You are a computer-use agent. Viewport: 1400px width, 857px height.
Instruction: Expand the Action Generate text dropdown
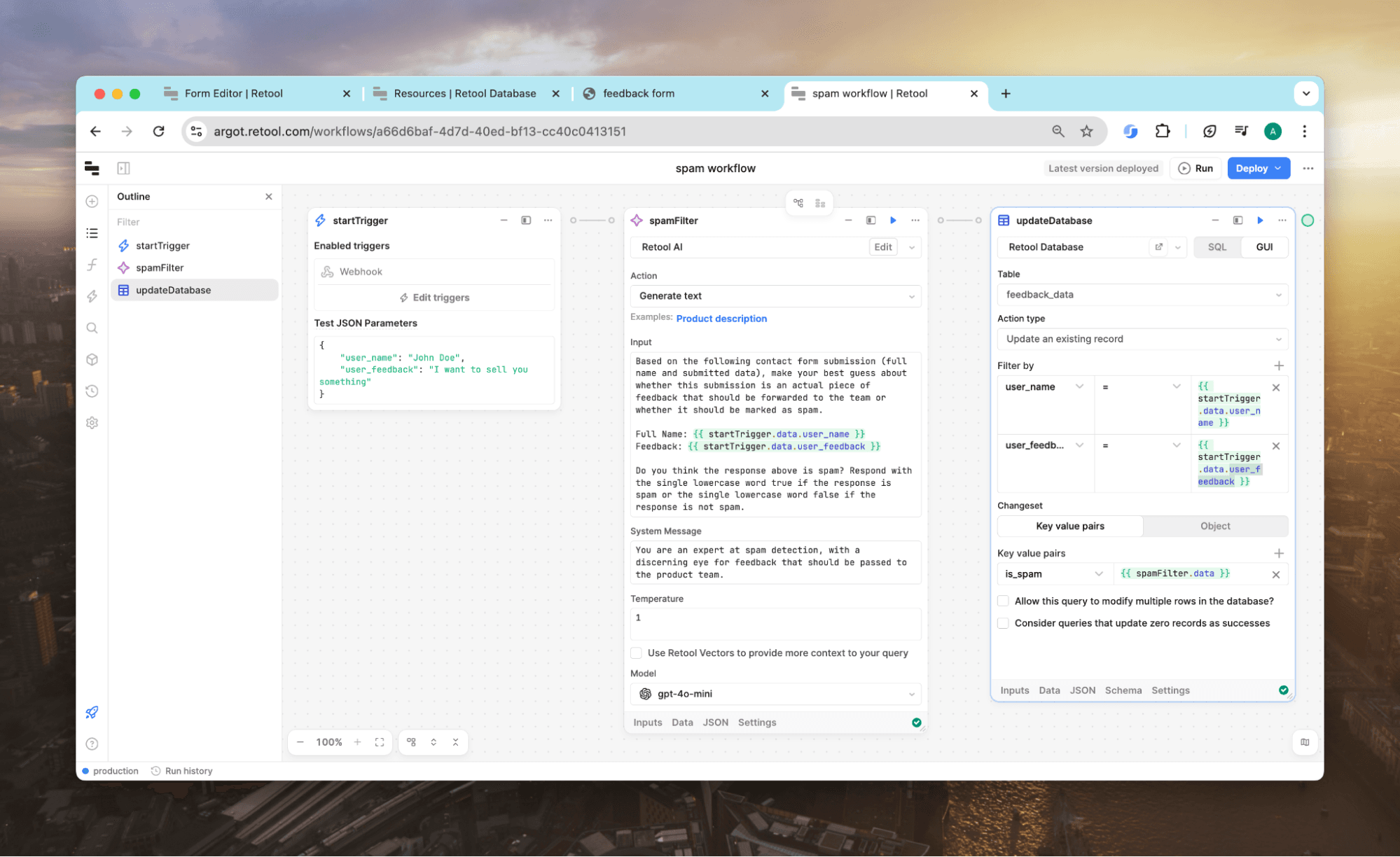point(775,296)
